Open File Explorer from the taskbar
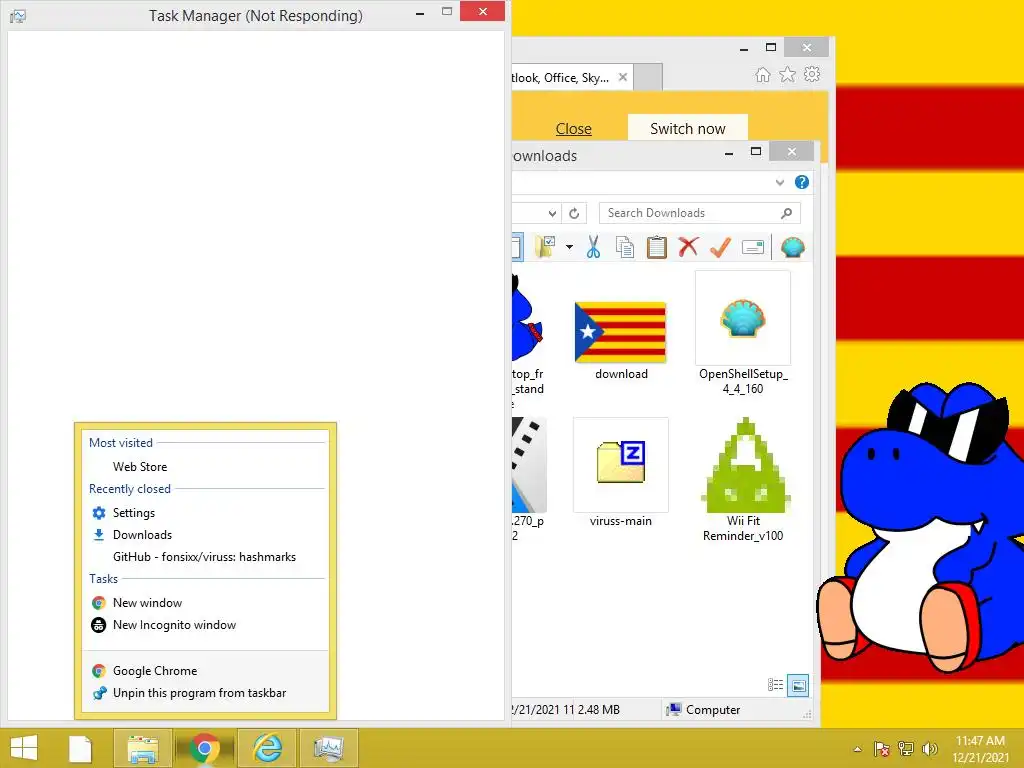The height and width of the screenshot is (768, 1024). pos(143,748)
